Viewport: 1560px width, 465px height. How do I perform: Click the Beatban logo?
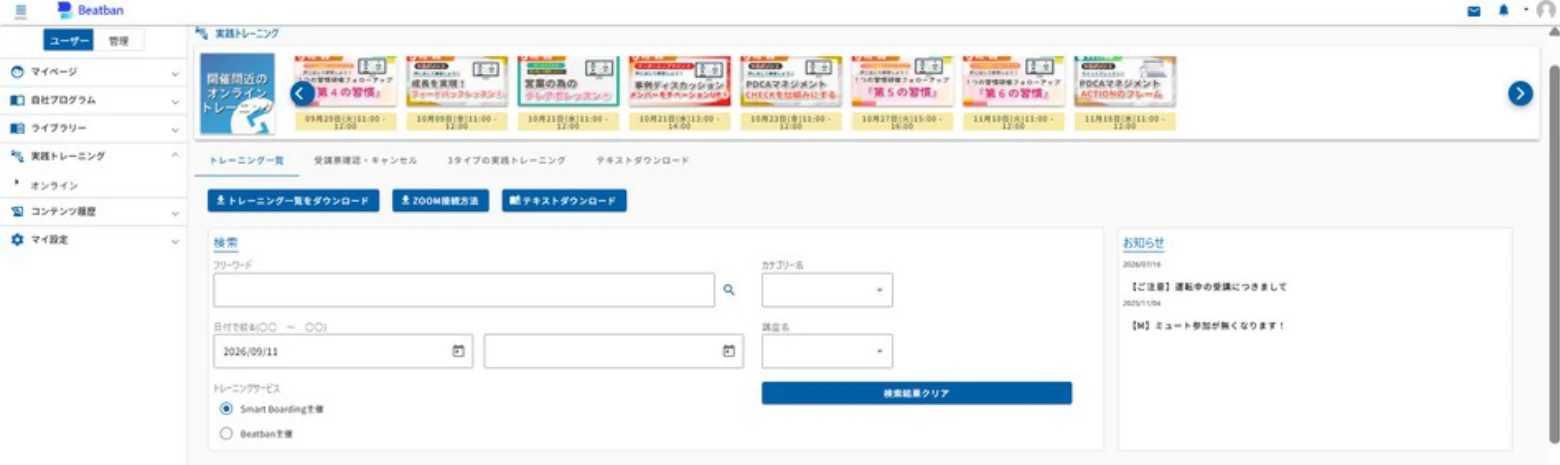click(91, 10)
